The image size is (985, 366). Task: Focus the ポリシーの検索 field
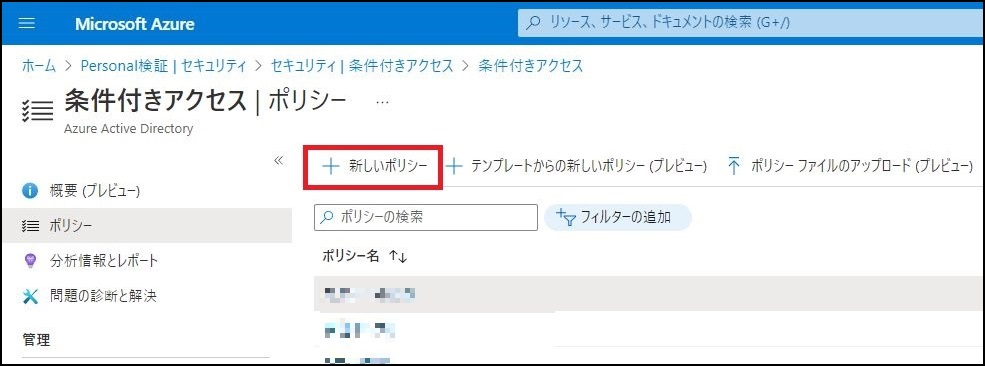coord(425,217)
